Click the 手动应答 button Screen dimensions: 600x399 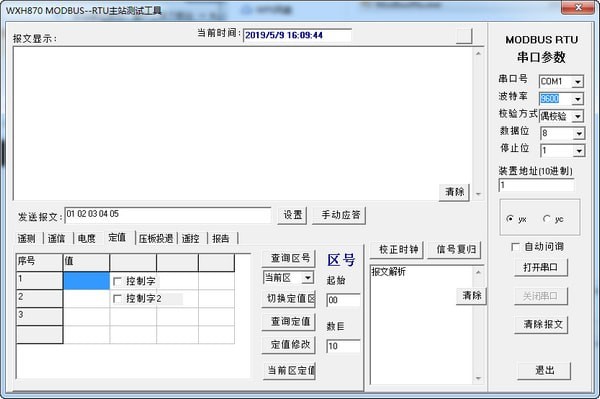tap(340, 215)
